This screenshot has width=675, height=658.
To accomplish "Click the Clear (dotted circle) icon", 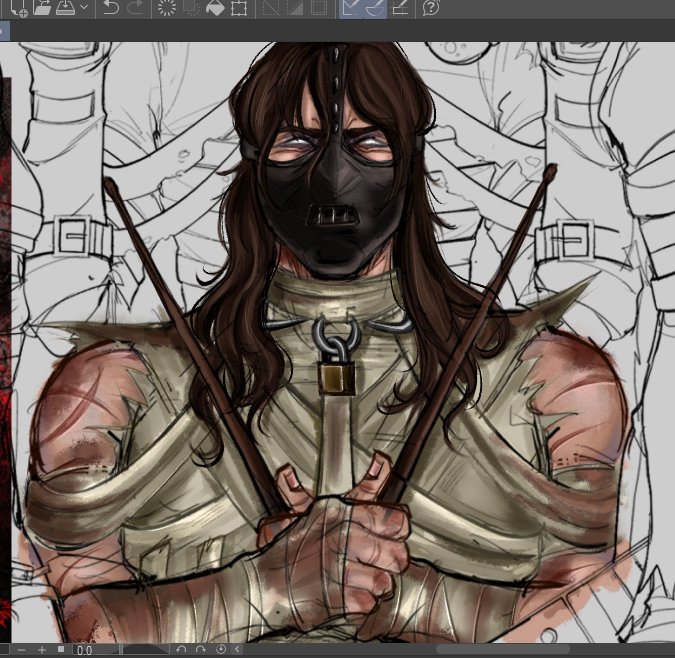I will tap(167, 7).
